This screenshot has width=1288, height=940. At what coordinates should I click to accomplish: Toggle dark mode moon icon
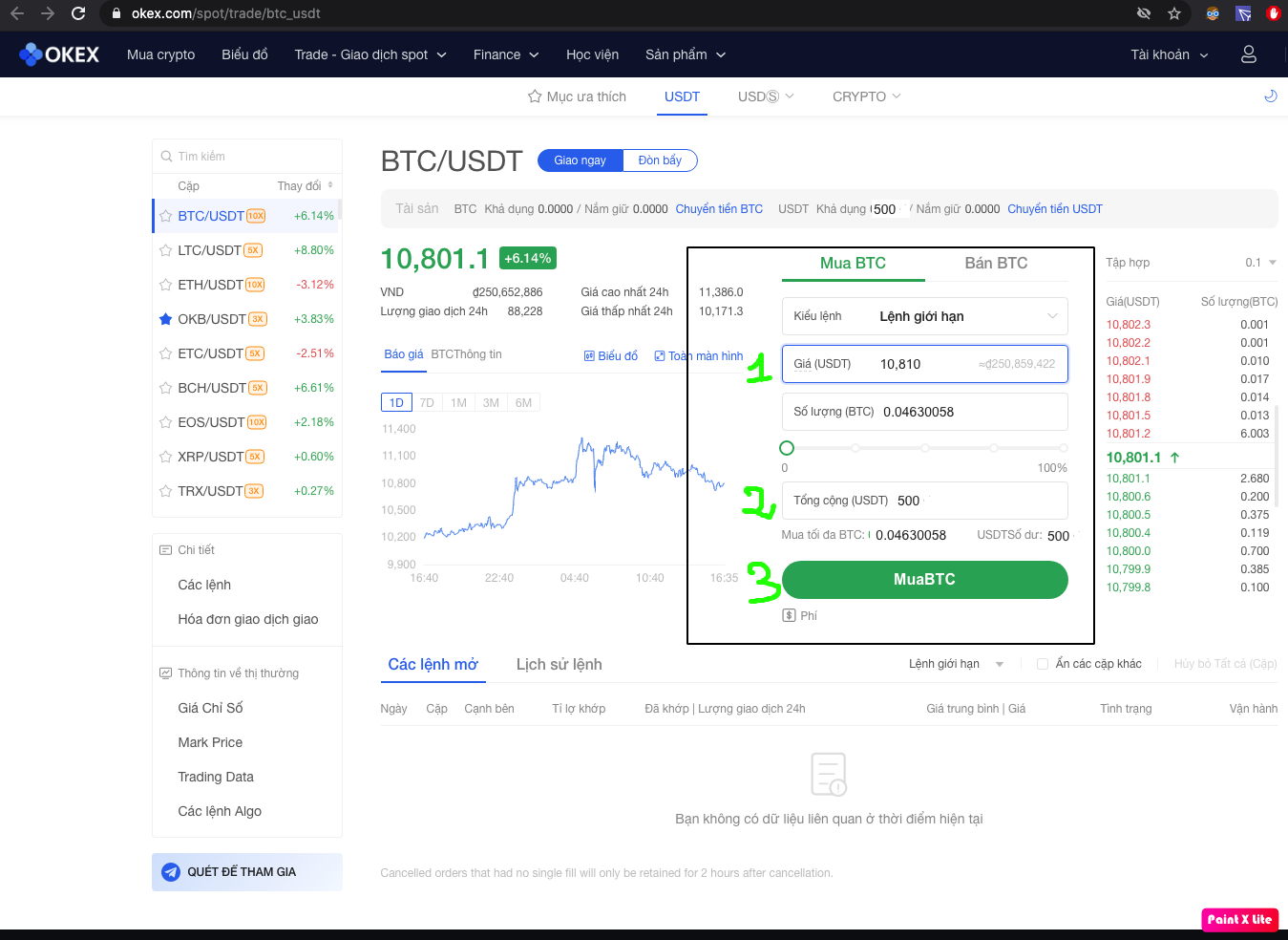pyautogui.click(x=1270, y=96)
